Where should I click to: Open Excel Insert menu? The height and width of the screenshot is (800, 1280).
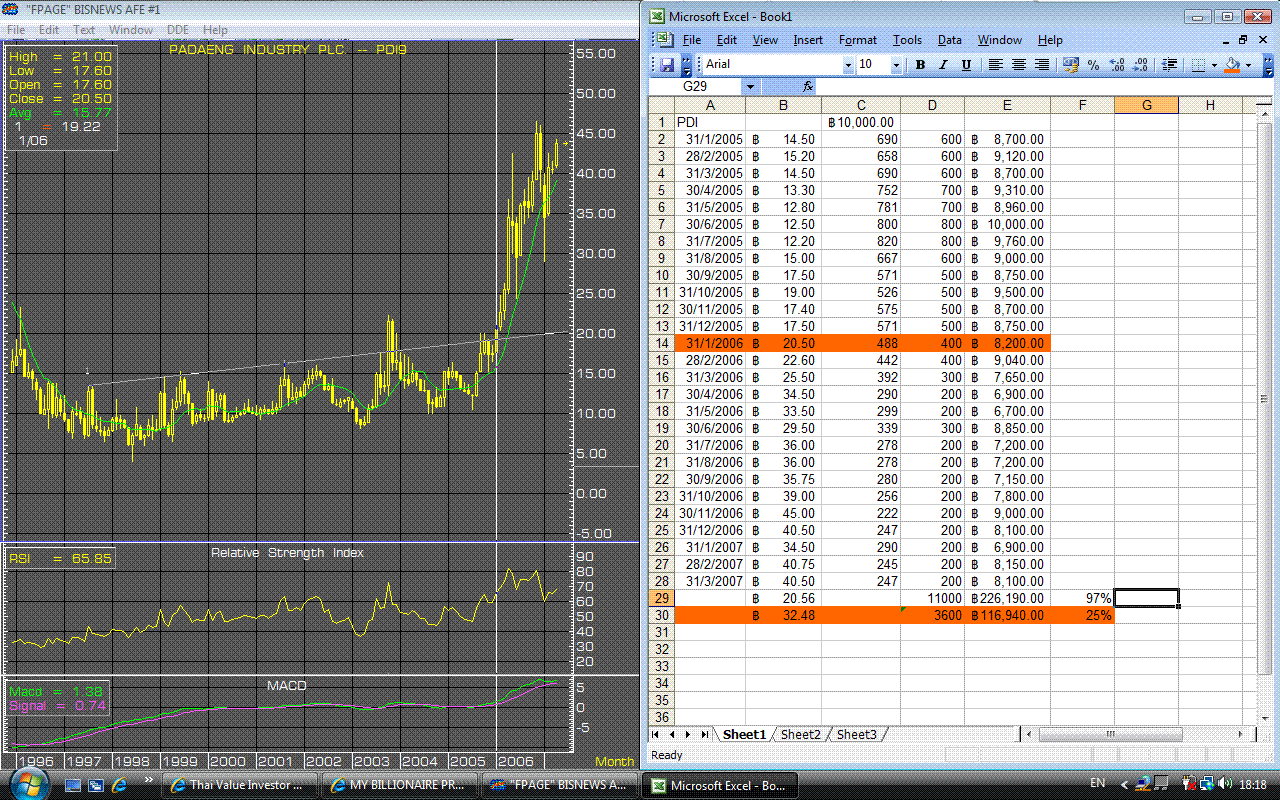click(808, 40)
